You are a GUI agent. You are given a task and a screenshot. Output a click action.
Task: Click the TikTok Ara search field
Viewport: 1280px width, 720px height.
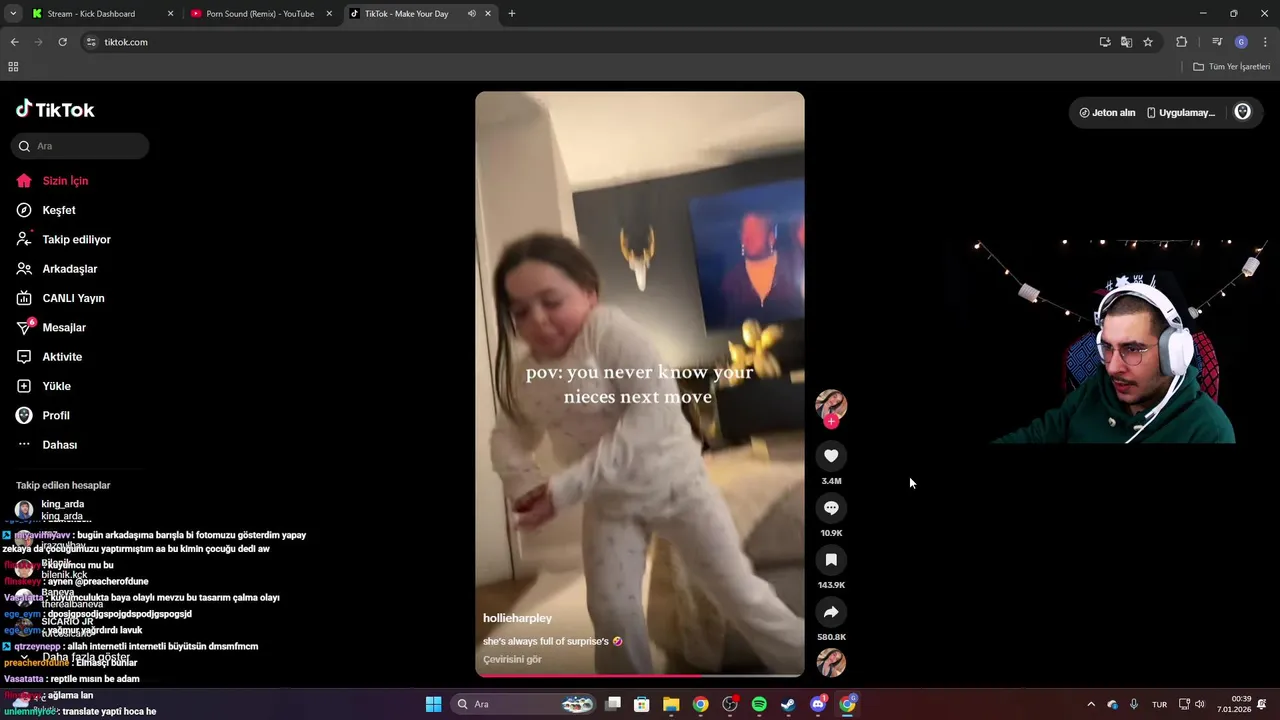(80, 146)
